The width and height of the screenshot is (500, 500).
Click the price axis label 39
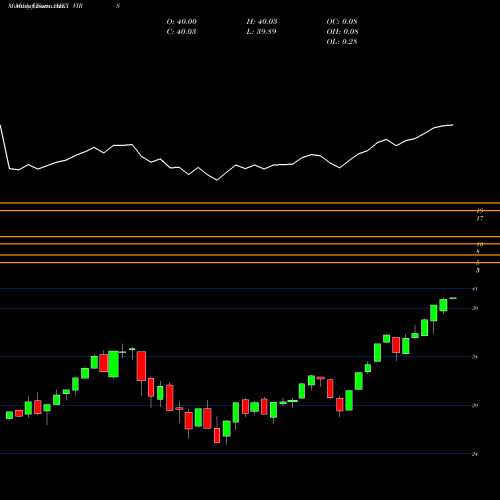475,308
